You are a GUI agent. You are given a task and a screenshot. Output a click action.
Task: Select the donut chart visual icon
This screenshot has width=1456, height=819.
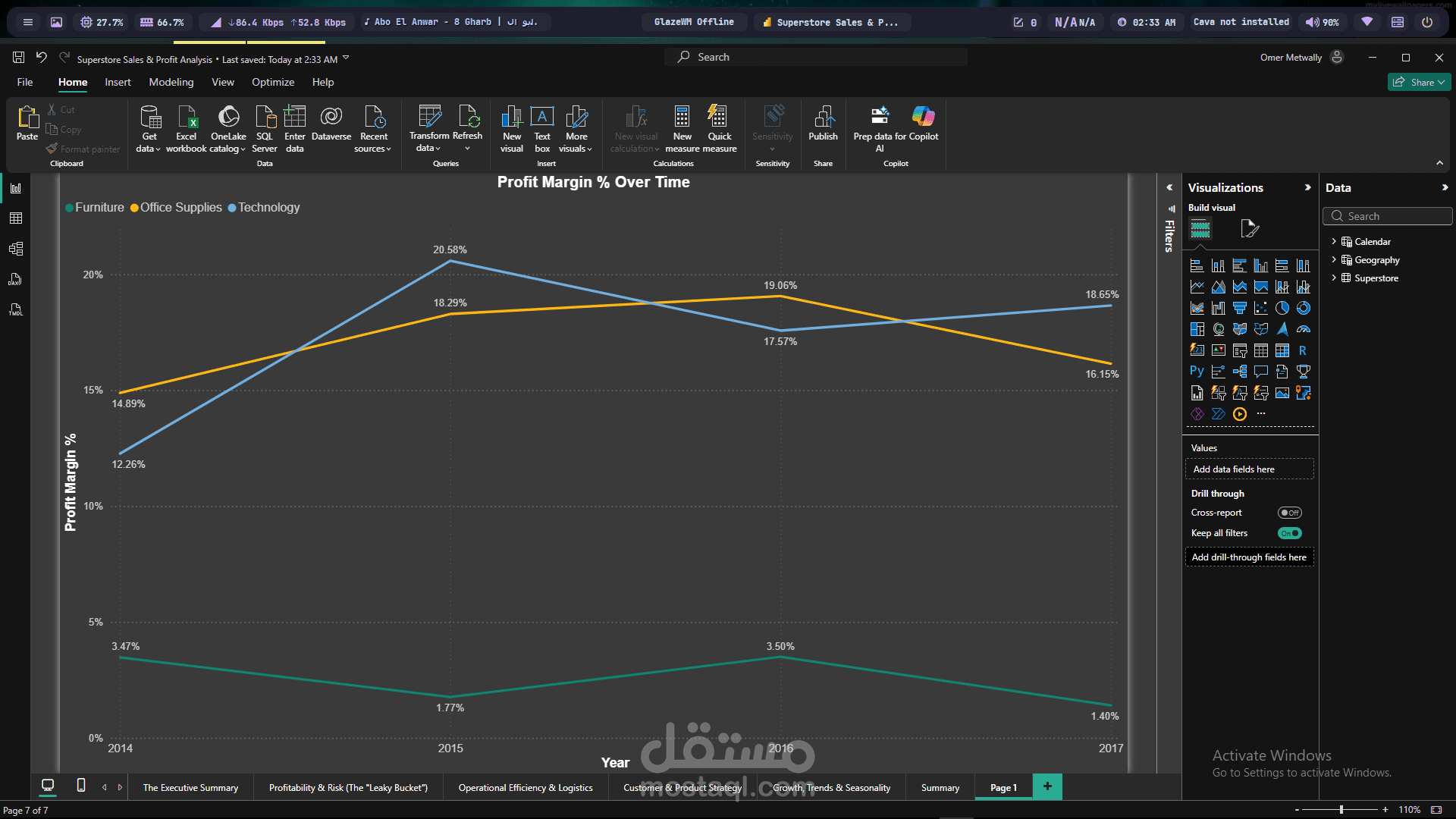click(x=1303, y=308)
